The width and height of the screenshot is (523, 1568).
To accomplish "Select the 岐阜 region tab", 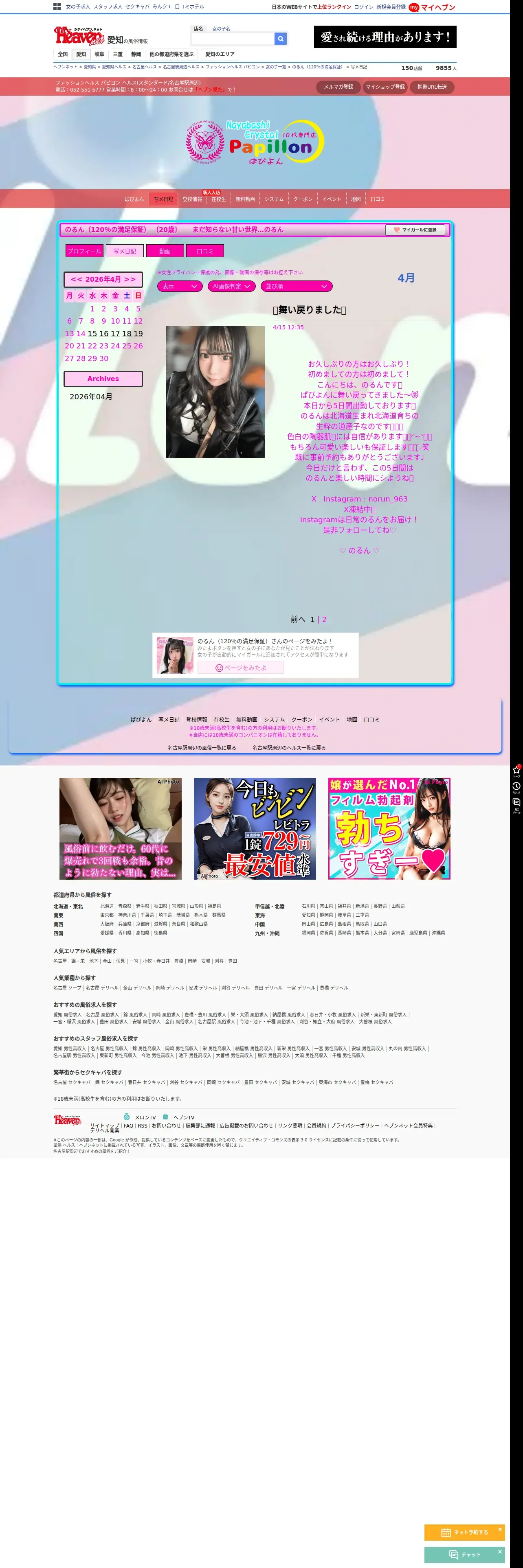I will 99,54.
